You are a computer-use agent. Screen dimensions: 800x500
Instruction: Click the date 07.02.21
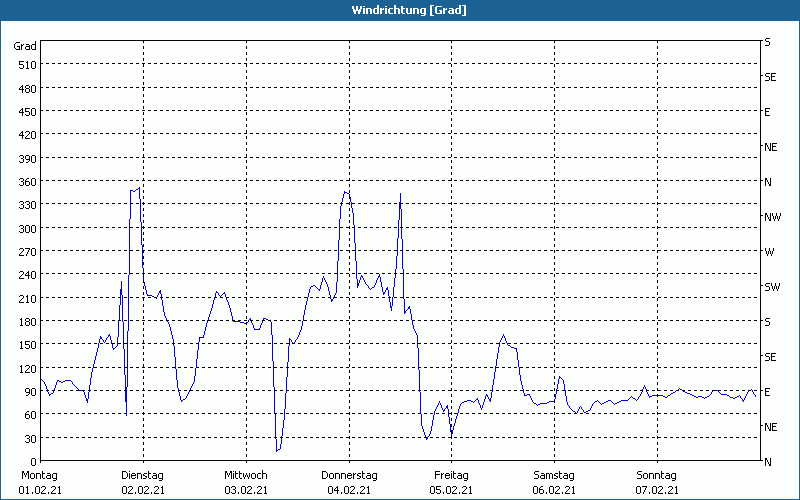pyautogui.click(x=657, y=490)
